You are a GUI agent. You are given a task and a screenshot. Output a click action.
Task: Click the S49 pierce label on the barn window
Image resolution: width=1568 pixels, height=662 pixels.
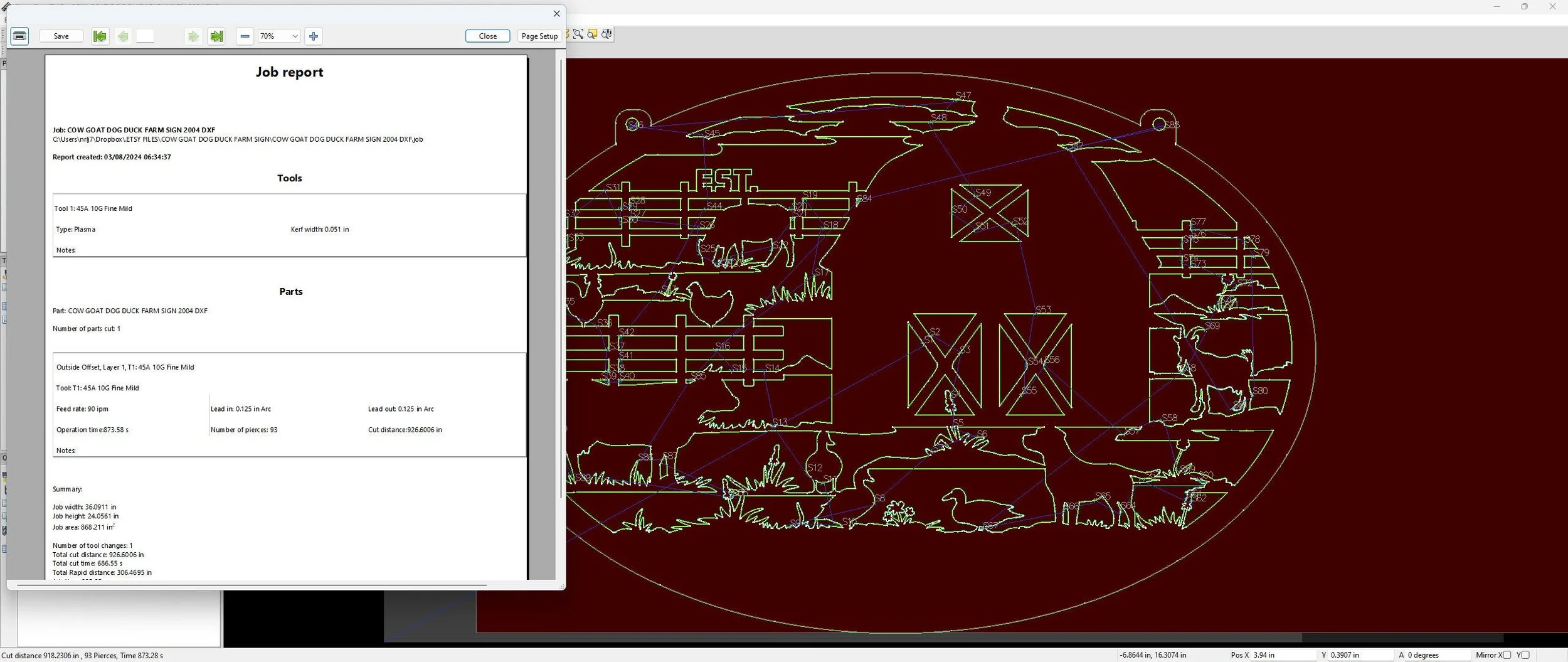(x=983, y=193)
